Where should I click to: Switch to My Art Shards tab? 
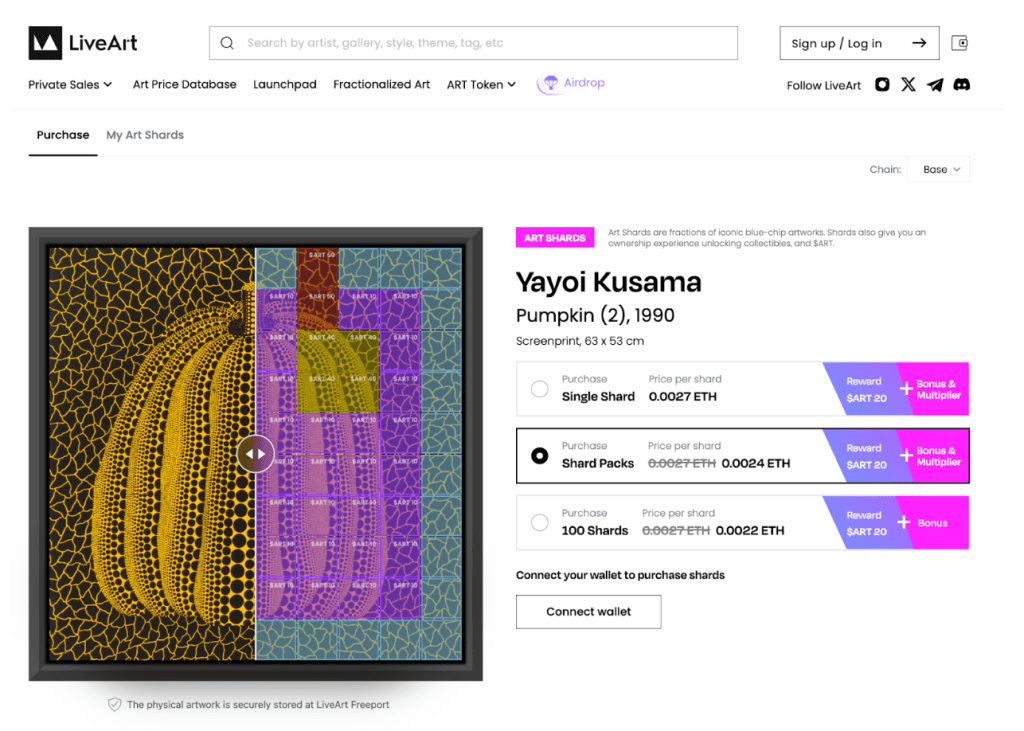pos(145,135)
